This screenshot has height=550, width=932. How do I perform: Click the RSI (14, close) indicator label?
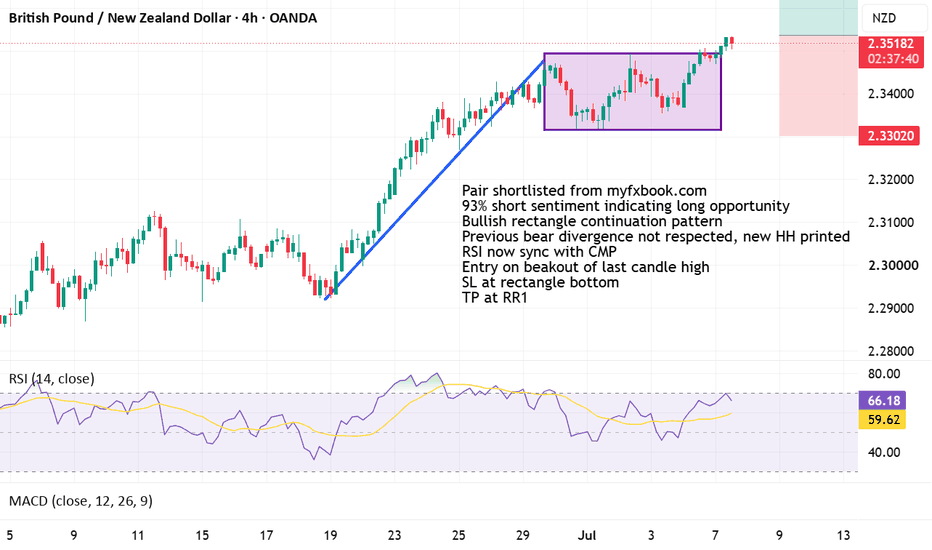(x=52, y=379)
